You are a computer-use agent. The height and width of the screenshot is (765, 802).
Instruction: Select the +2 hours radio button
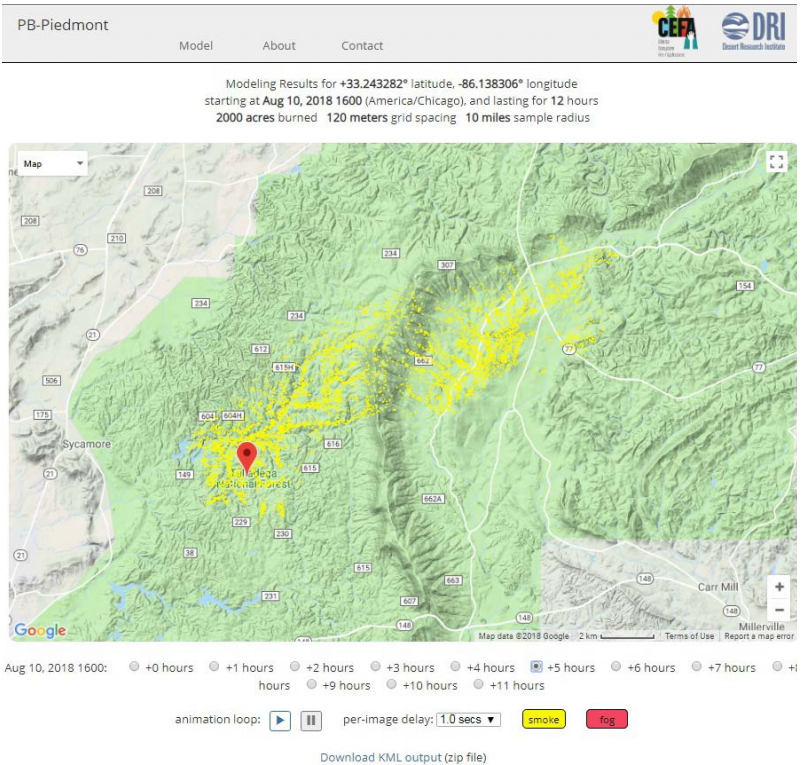(295, 666)
